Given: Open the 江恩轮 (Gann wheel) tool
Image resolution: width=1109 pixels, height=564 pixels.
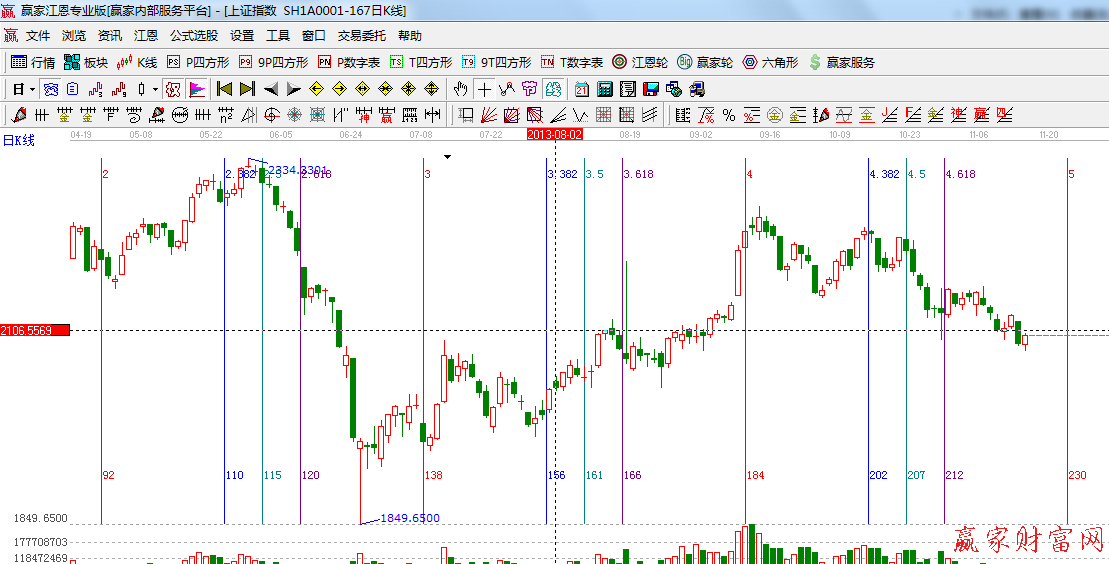Looking at the screenshot, I should coord(641,62).
